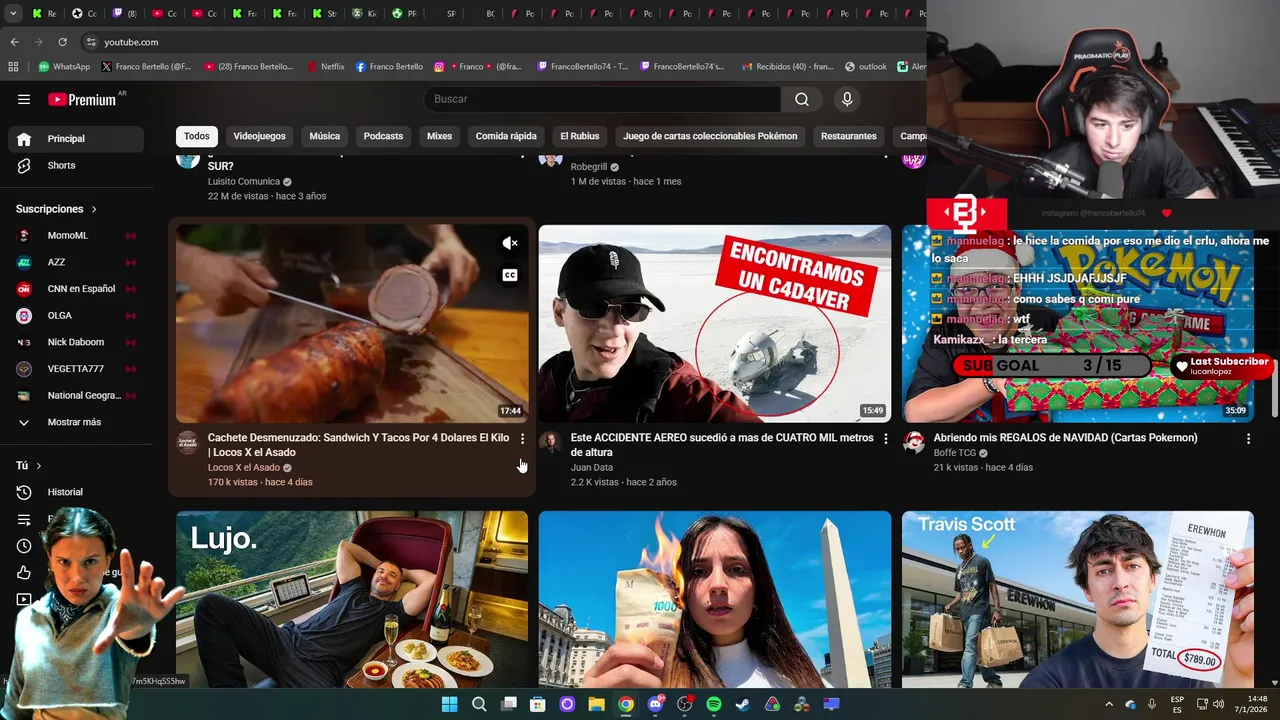This screenshot has width=1280, height=720.
Task: Open thumbnail of girl burning 1000 banknote
Action: (x=714, y=600)
